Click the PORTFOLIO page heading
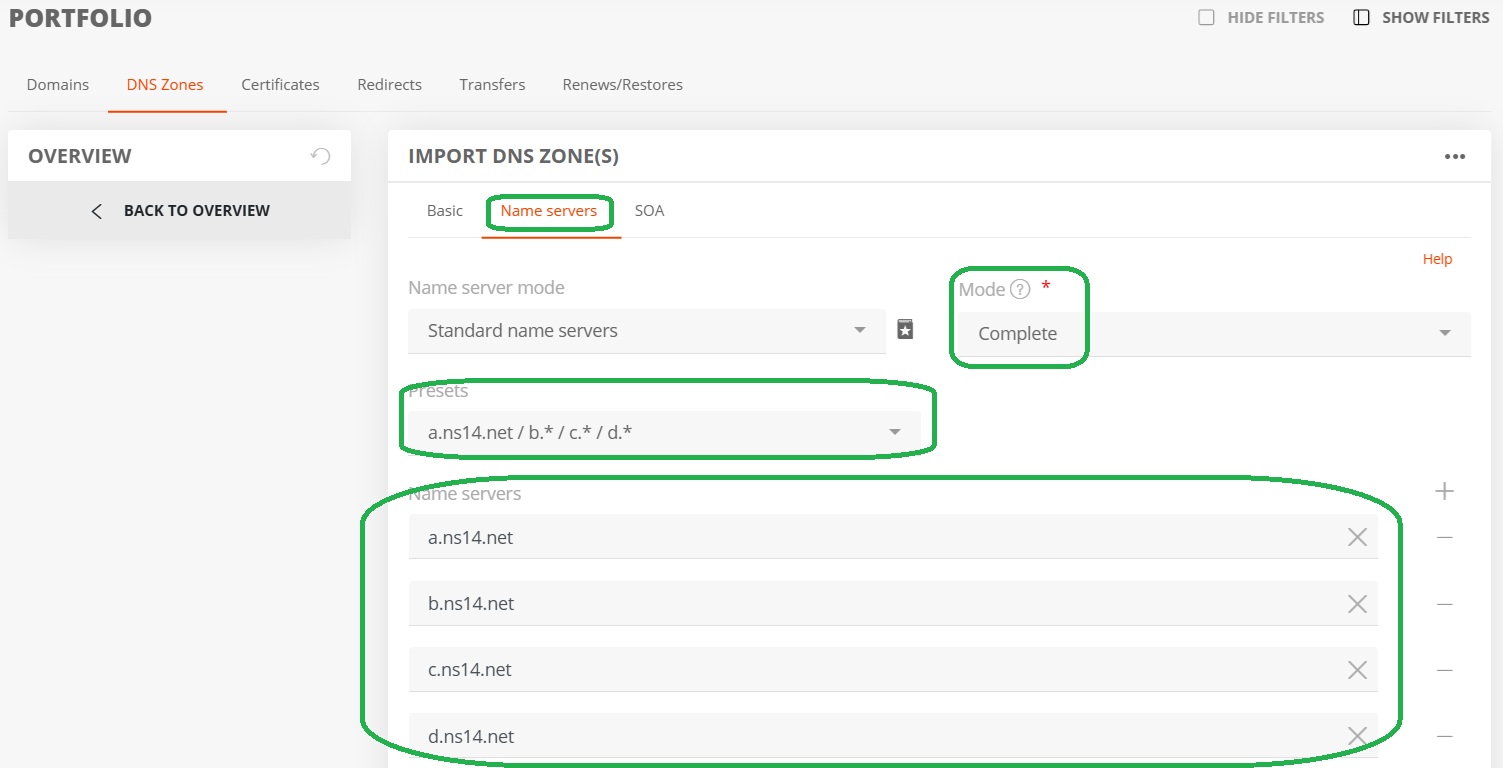This screenshot has height=768, width=1503. (x=80, y=18)
